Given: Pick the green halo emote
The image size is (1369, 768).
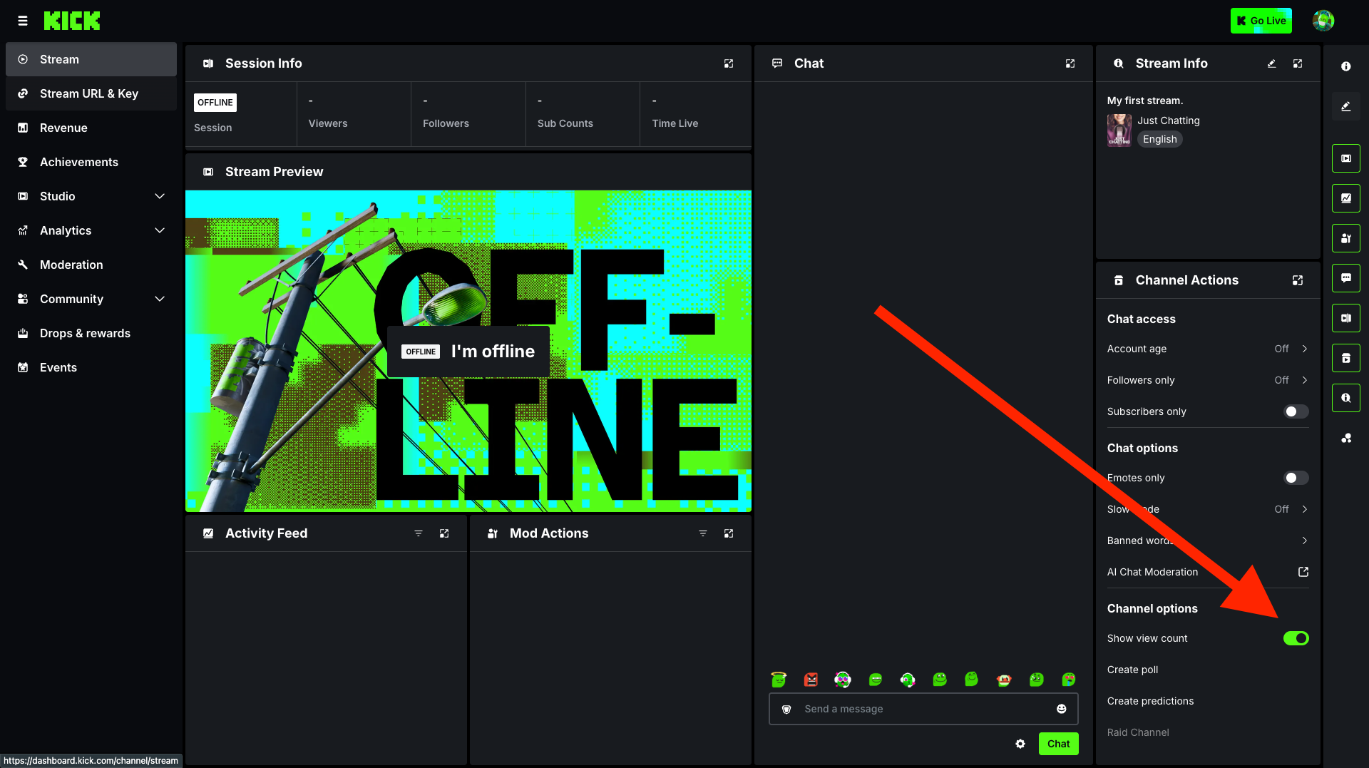Looking at the screenshot, I should [779, 679].
